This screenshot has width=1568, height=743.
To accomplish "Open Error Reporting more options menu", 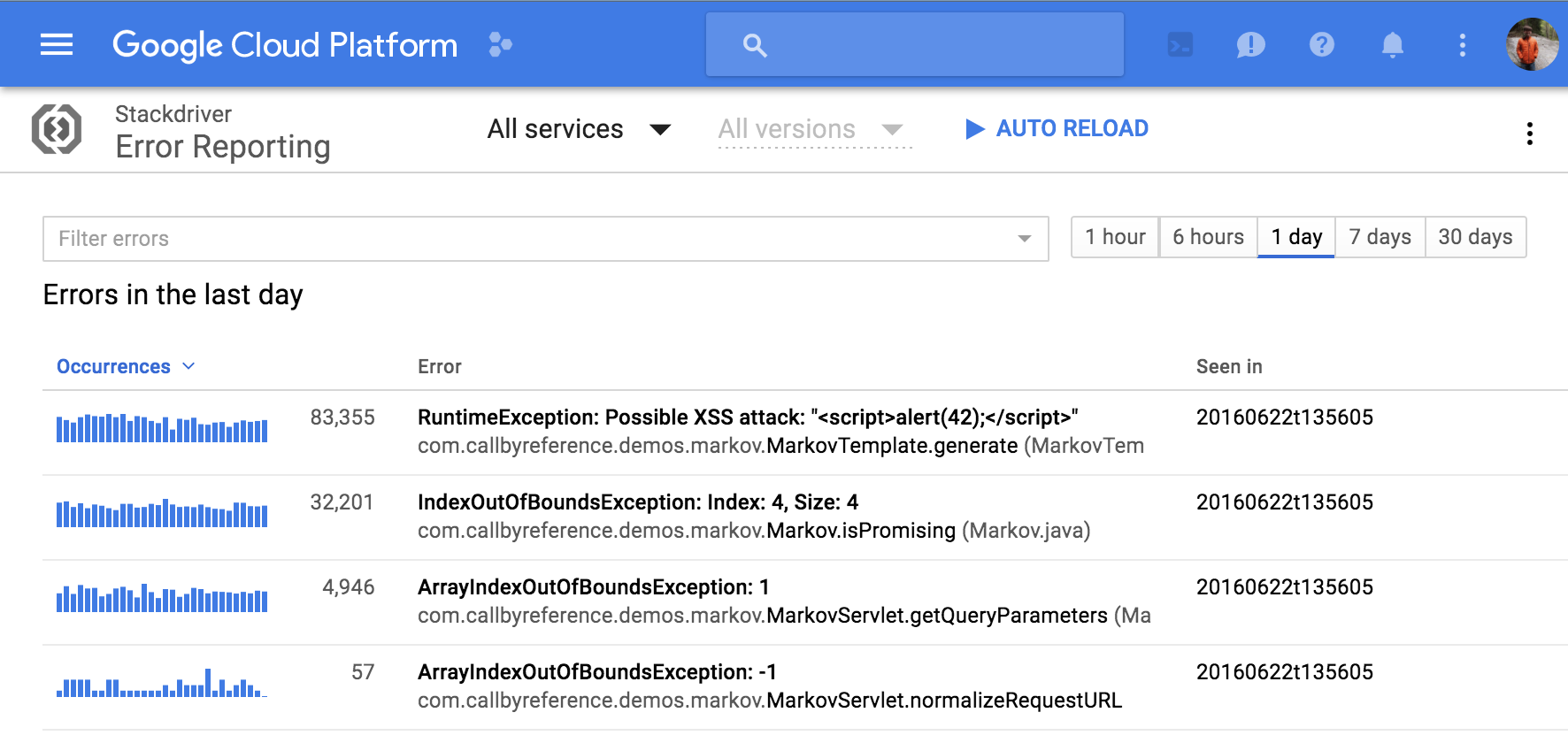I will pos(1529,134).
